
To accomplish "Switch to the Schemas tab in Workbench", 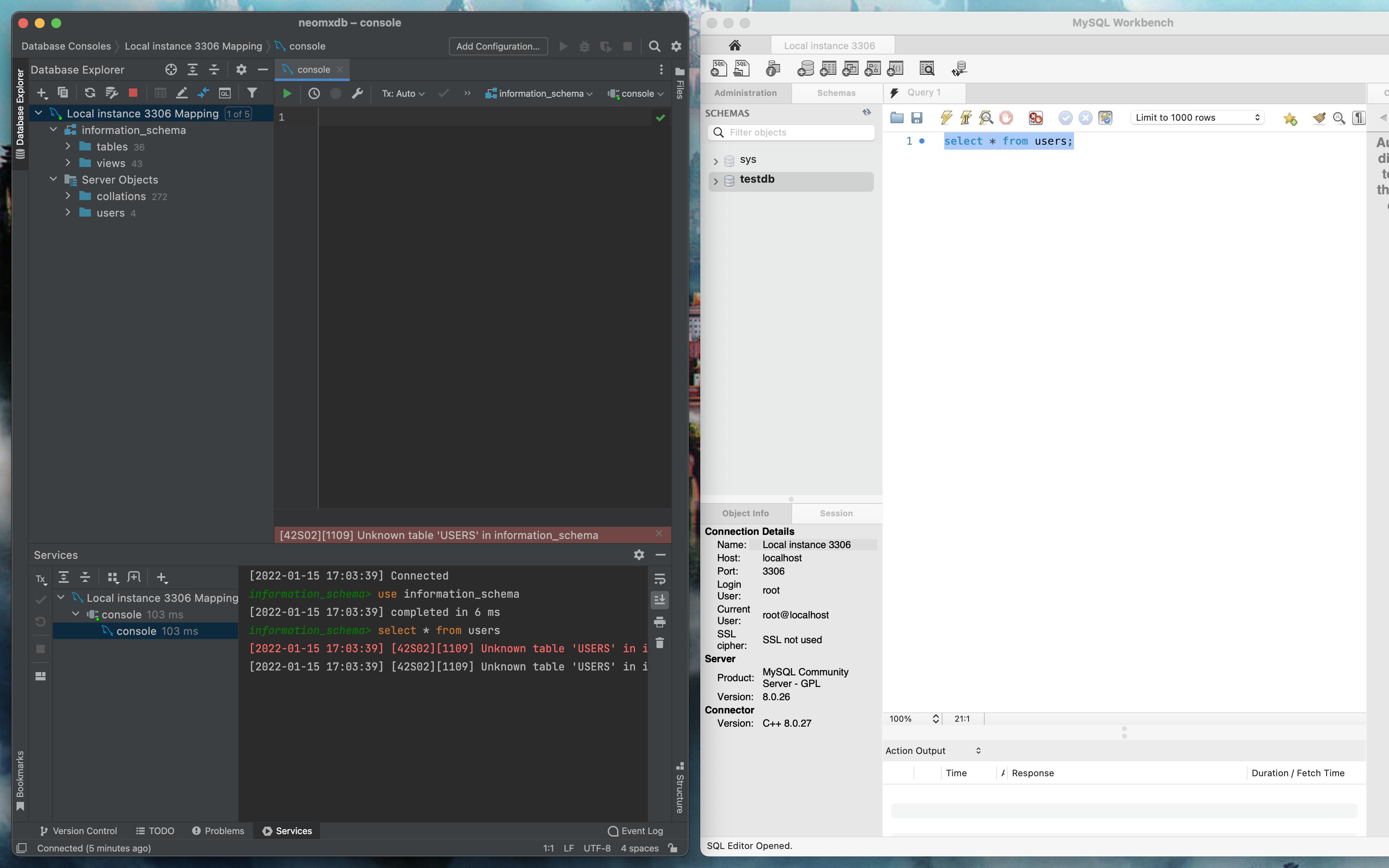I will [836, 93].
